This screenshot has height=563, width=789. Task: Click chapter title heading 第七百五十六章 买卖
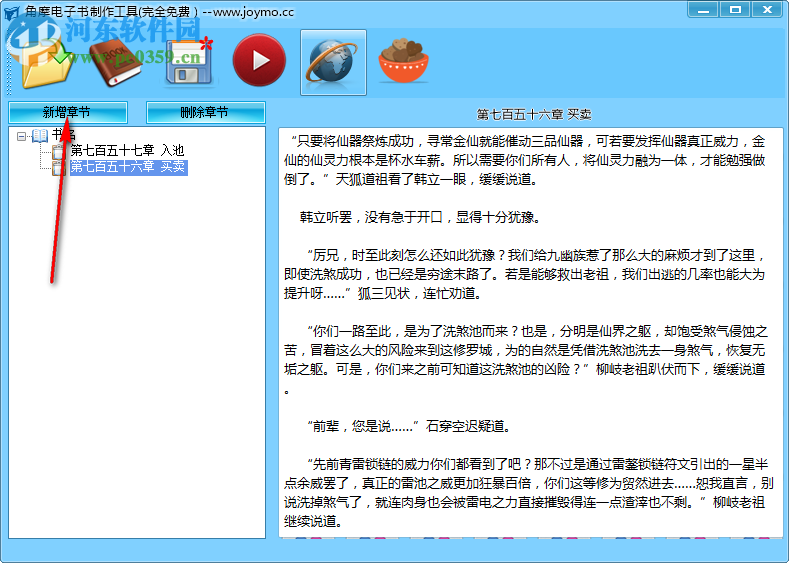pyautogui.click(x=534, y=115)
